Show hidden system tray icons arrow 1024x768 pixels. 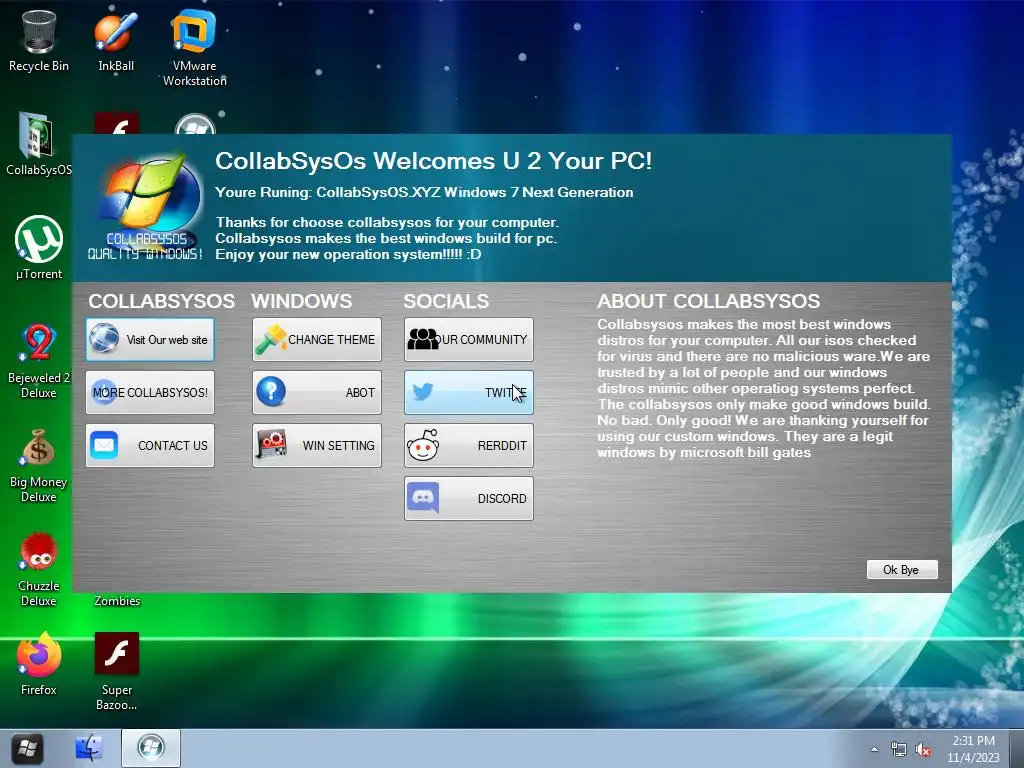click(x=874, y=750)
